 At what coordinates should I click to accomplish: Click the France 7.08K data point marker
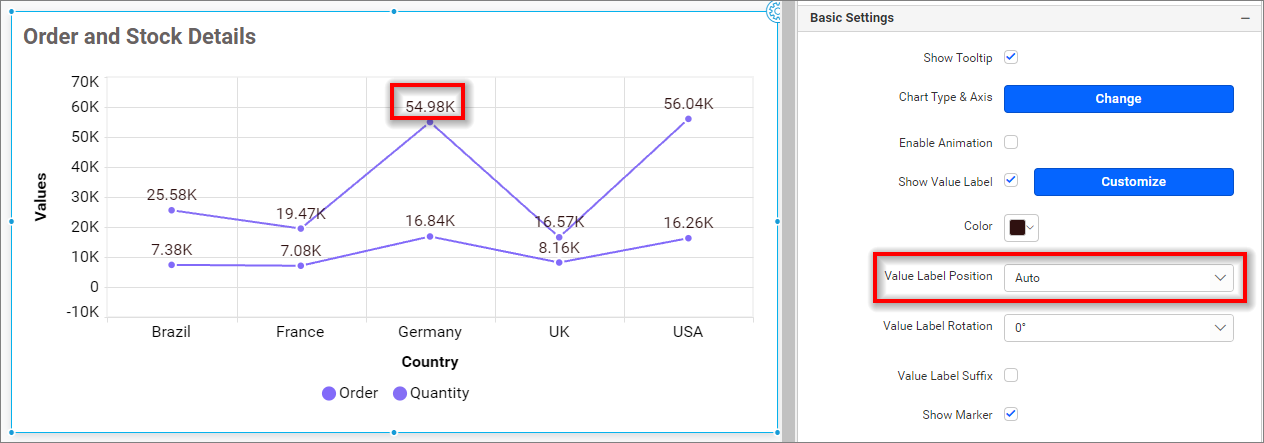pyautogui.click(x=301, y=266)
